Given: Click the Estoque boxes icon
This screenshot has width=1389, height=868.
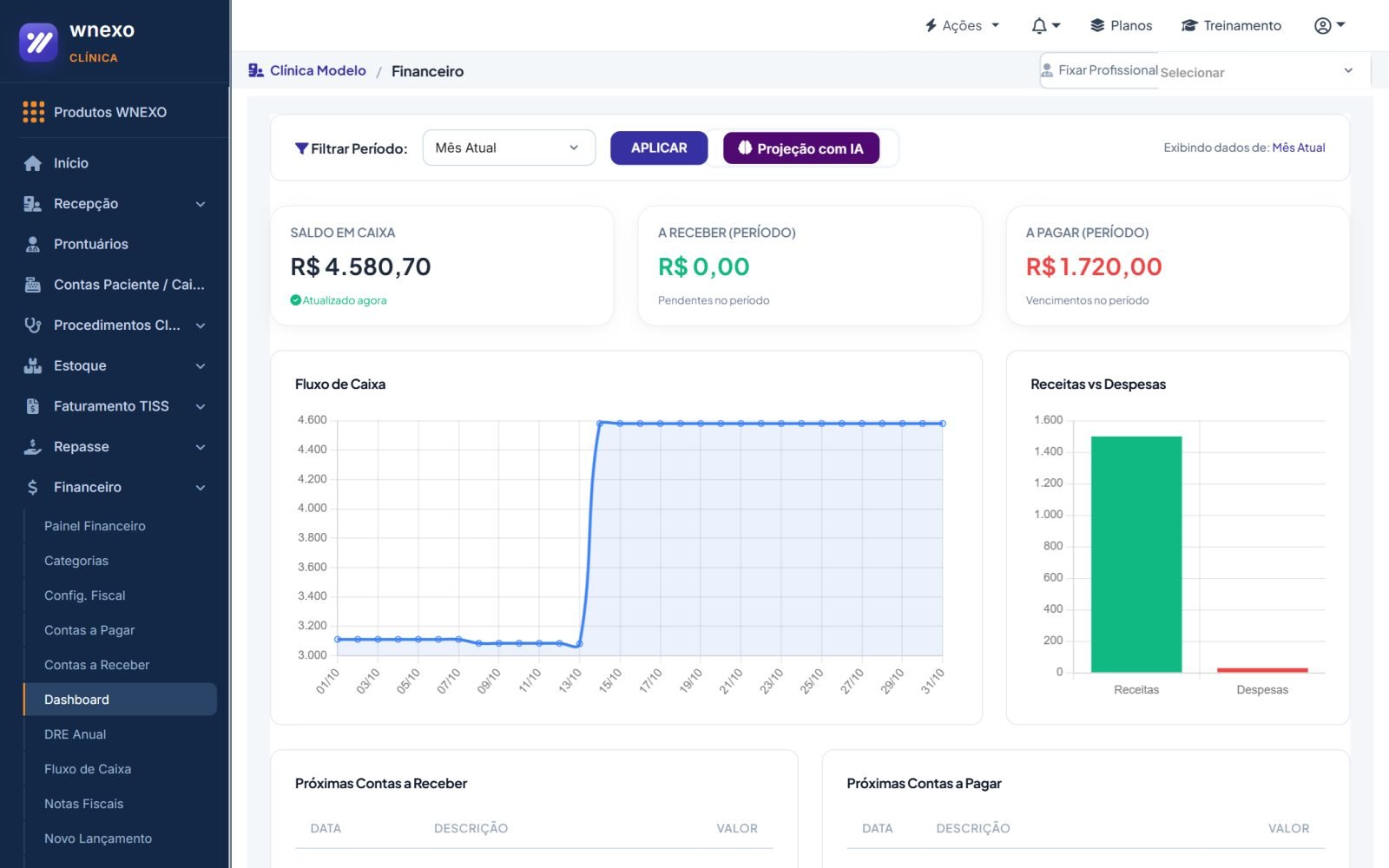Looking at the screenshot, I should click(33, 365).
